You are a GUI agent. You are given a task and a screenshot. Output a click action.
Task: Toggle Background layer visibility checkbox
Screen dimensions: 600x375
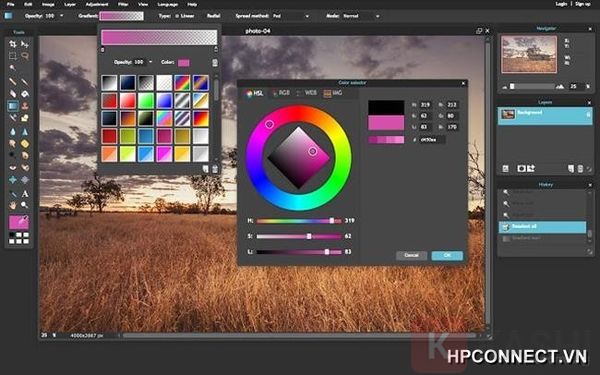589,115
